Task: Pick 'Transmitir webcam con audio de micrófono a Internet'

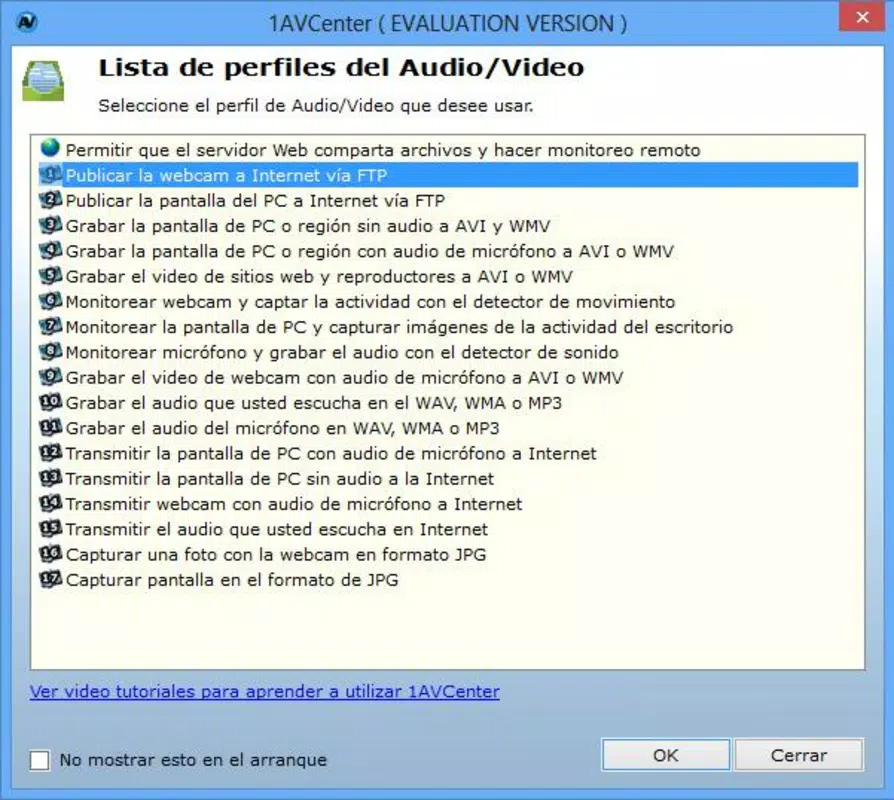Action: pos(294,504)
